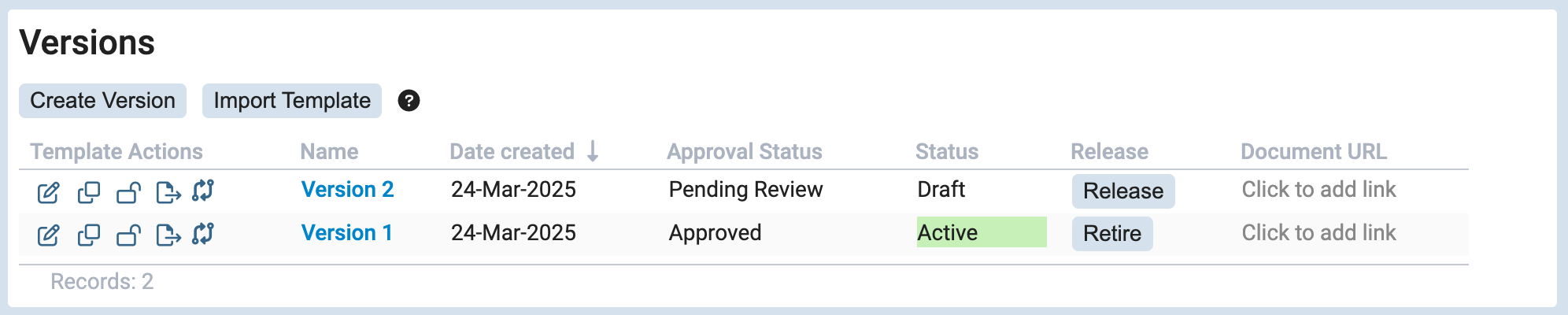The image size is (1568, 315).
Task: Open the help question mark icon
Action: tap(409, 101)
